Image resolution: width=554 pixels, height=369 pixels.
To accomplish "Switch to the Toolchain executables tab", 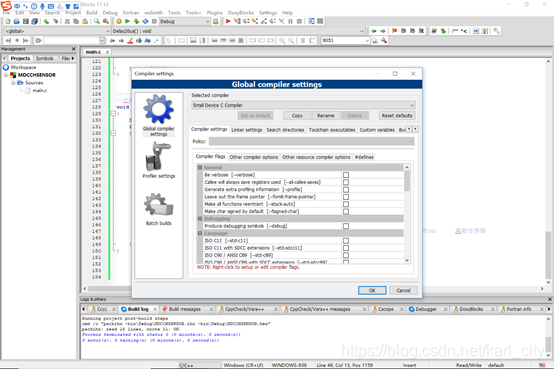I will click(x=332, y=130).
